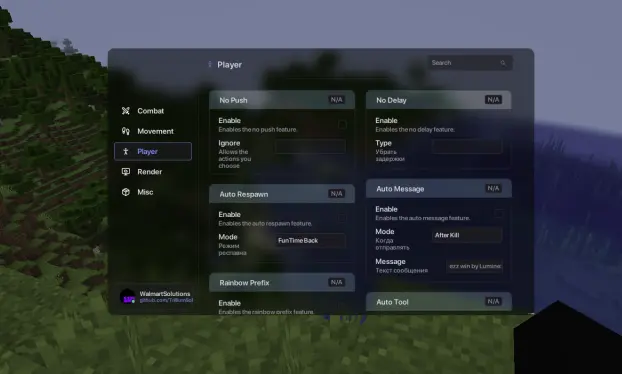Click the Mode label under Auto Message
This screenshot has width=622, height=374.
(385, 231)
